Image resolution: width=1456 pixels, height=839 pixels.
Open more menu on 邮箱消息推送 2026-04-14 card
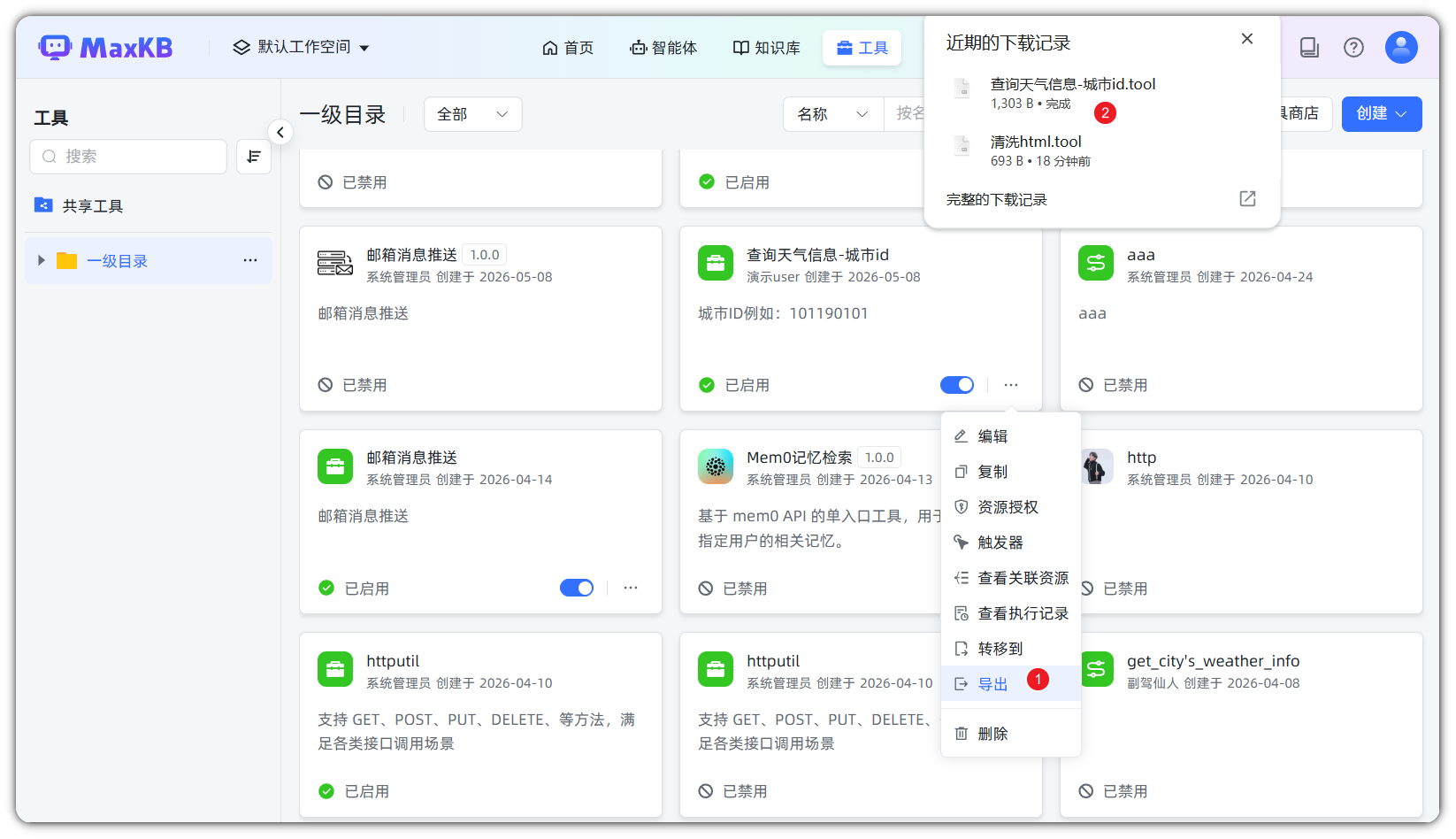tap(631, 588)
